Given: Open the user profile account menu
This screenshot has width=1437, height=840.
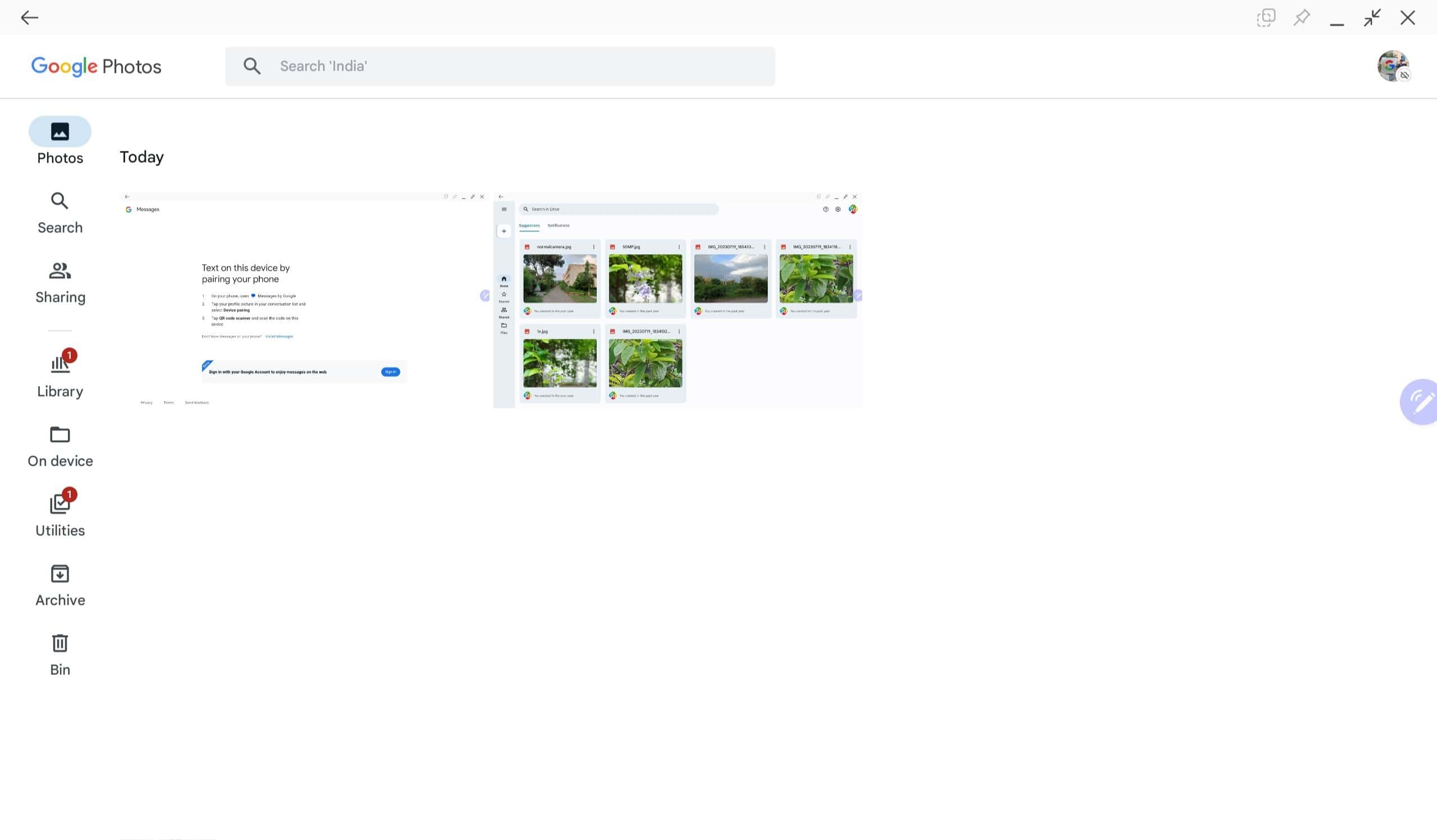Looking at the screenshot, I should click(x=1393, y=66).
